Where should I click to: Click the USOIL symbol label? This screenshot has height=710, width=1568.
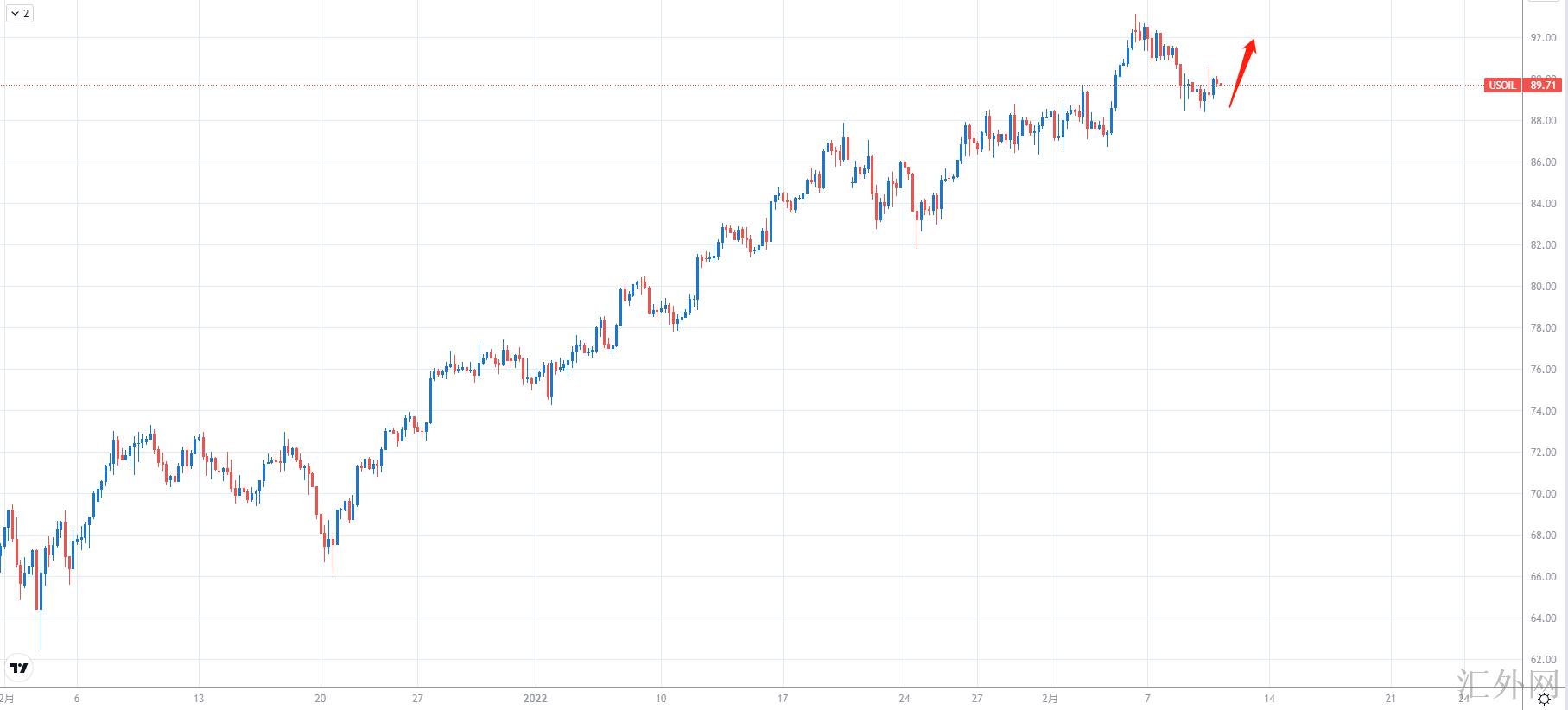pyautogui.click(x=1501, y=86)
